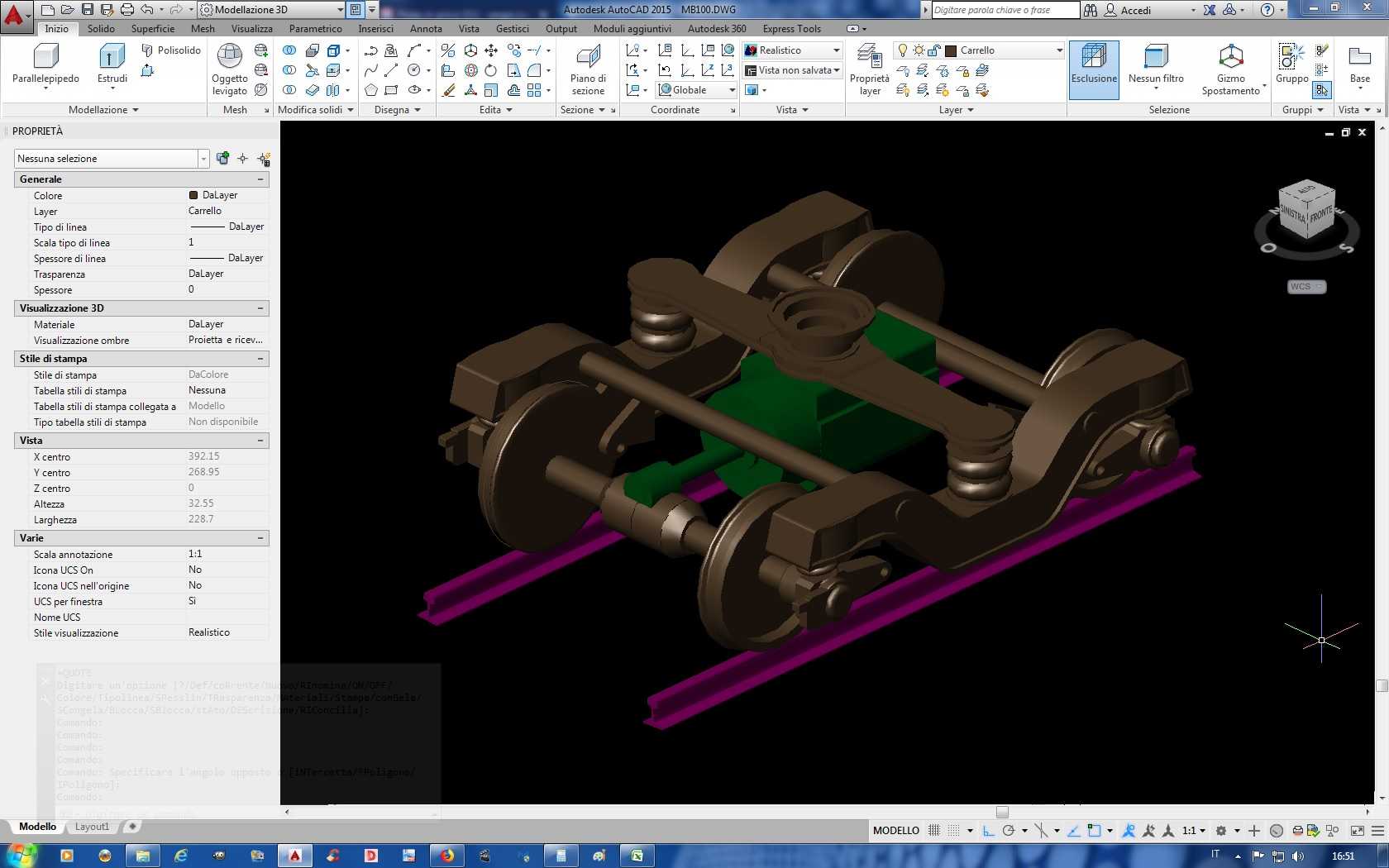Click the Base view button
Viewport: 1389px width, 868px height.
1360,64
